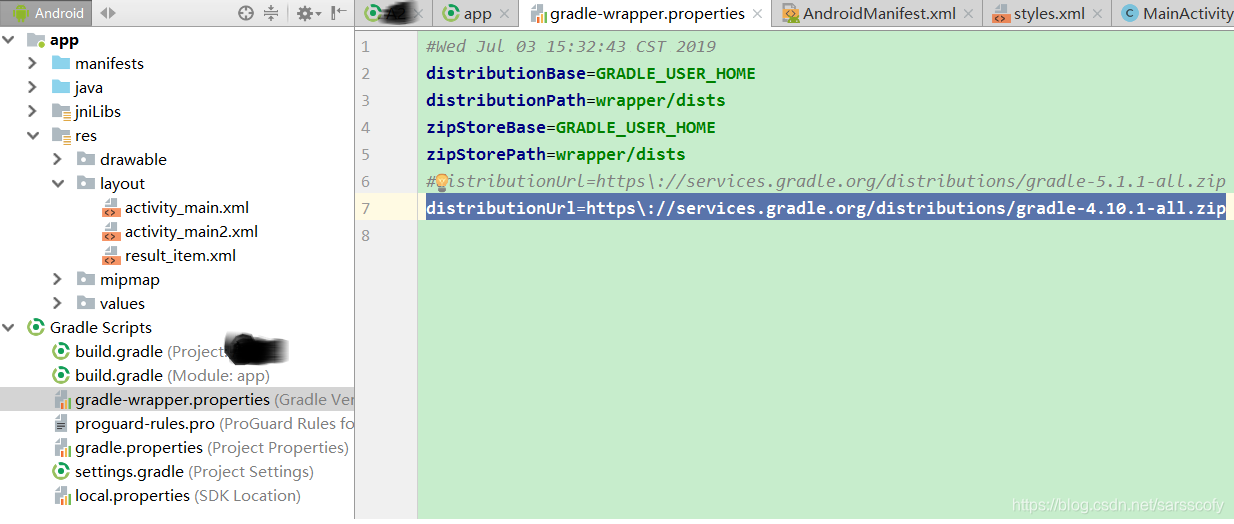Click the distributionBase=GRADLE_USER_HOME line
This screenshot has height=524, width=1234.
pyautogui.click(x=591, y=74)
